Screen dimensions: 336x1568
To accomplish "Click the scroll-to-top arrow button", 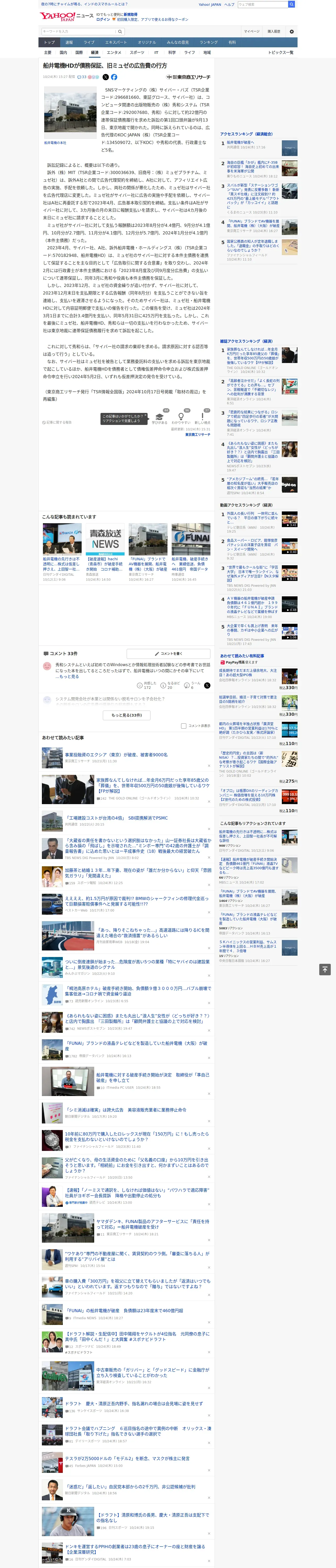I will point(325,969).
